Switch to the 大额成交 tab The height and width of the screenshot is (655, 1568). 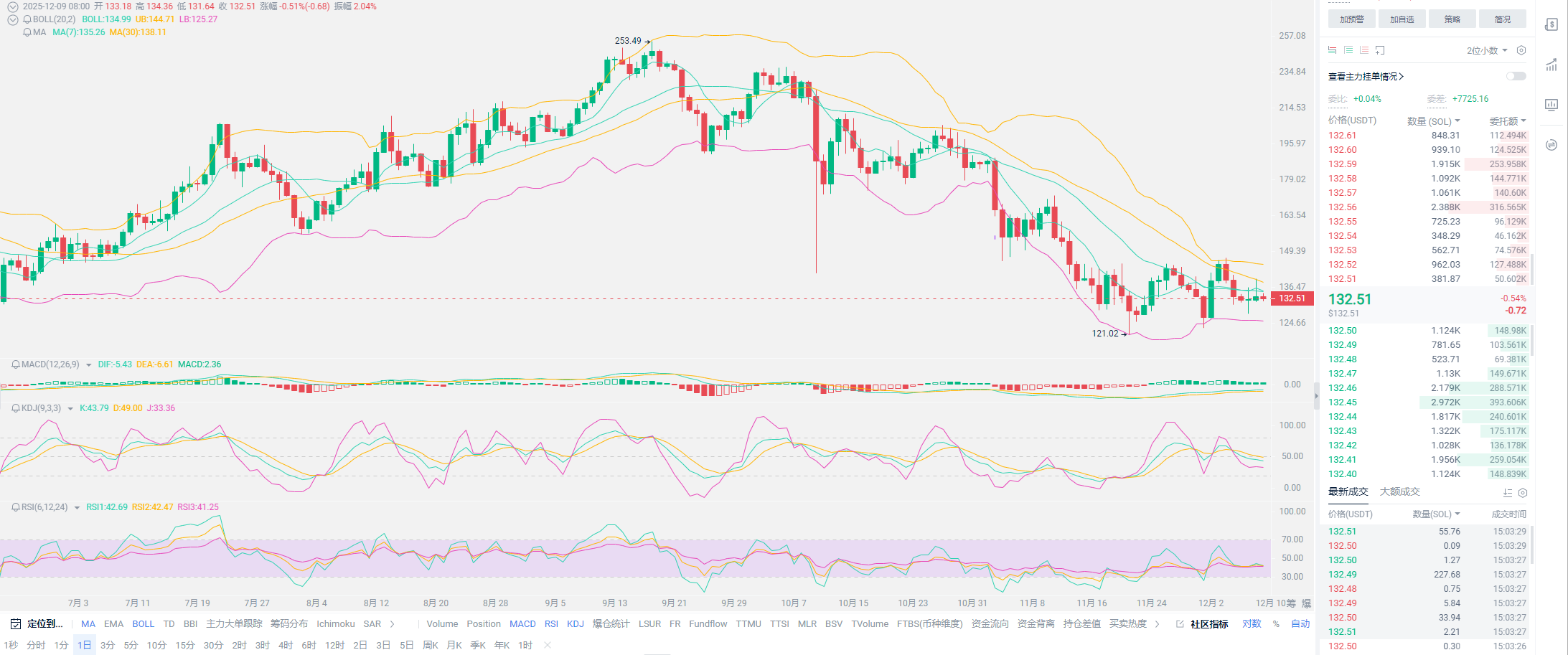1399,491
